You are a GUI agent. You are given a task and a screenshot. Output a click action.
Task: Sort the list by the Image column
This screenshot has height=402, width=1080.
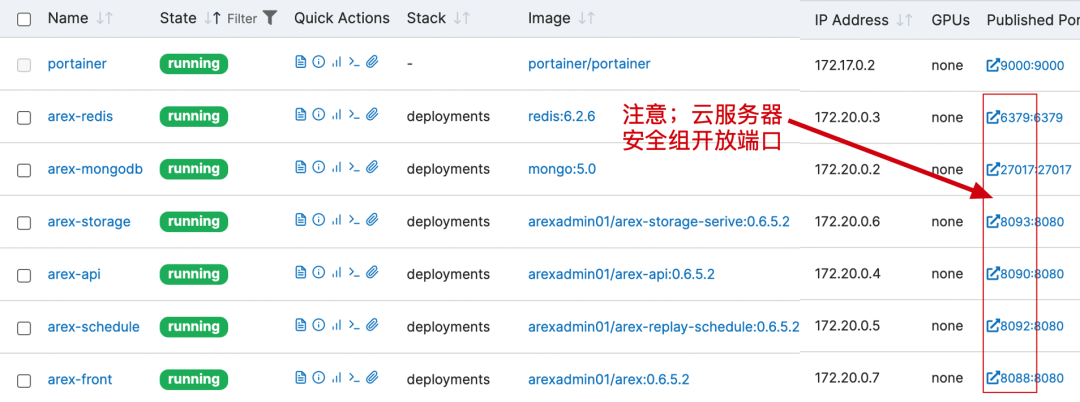(x=549, y=19)
